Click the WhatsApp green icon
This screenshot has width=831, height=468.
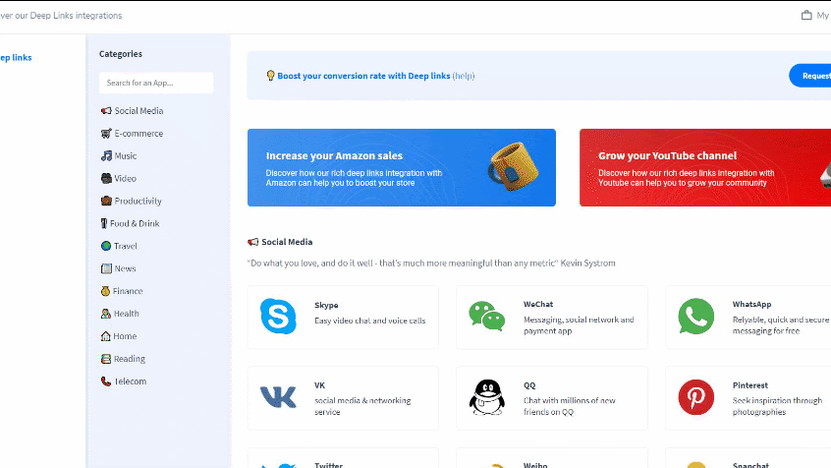(696, 317)
